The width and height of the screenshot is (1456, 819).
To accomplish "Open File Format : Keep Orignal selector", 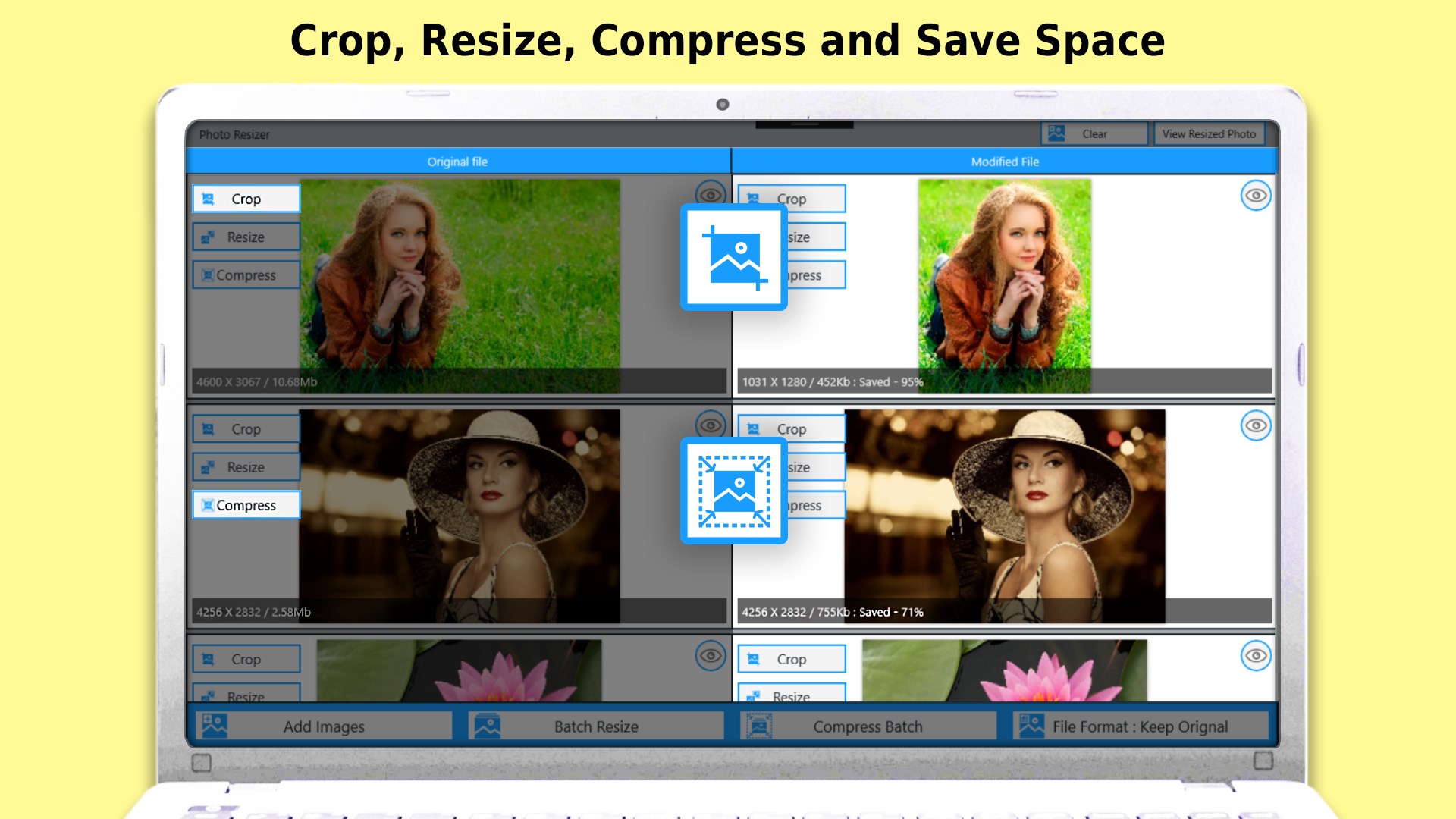I will coord(1139,726).
